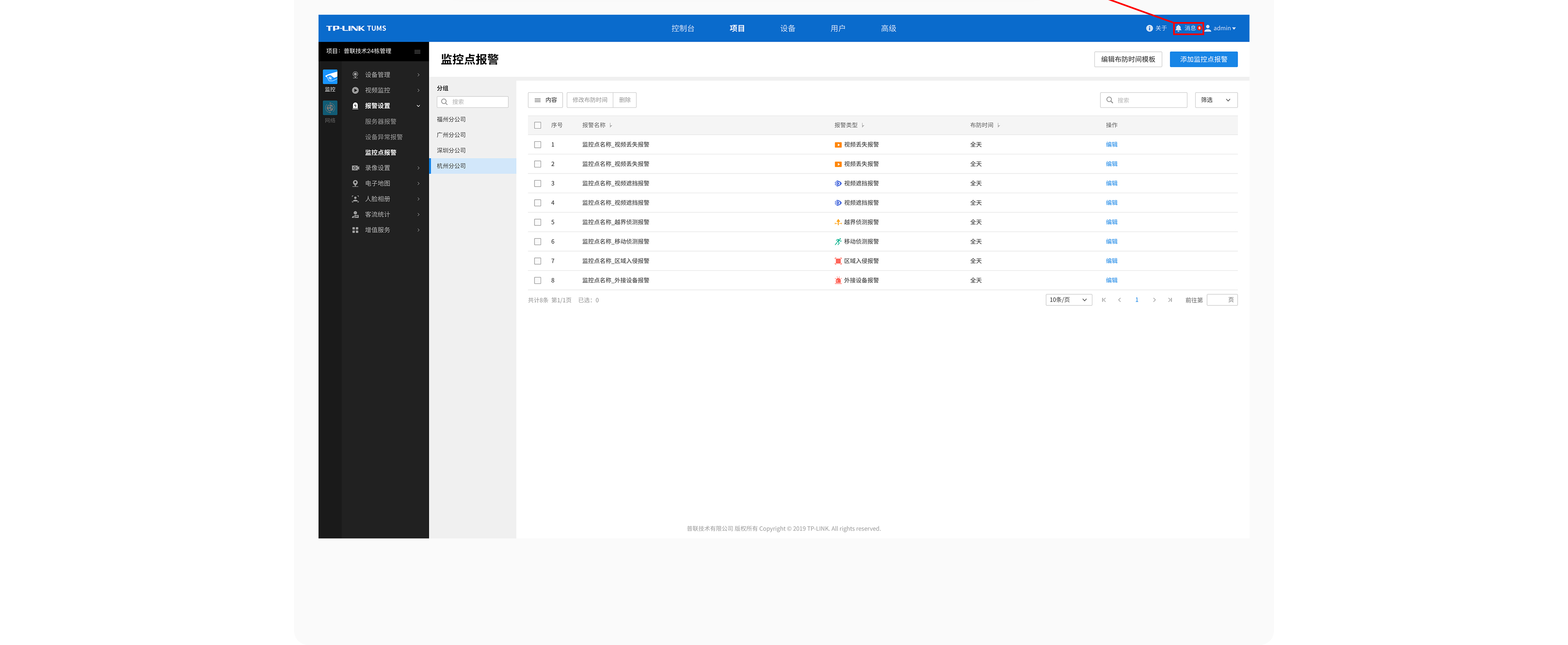
Task: Collapse the 报警设置 section
Action: click(x=418, y=106)
